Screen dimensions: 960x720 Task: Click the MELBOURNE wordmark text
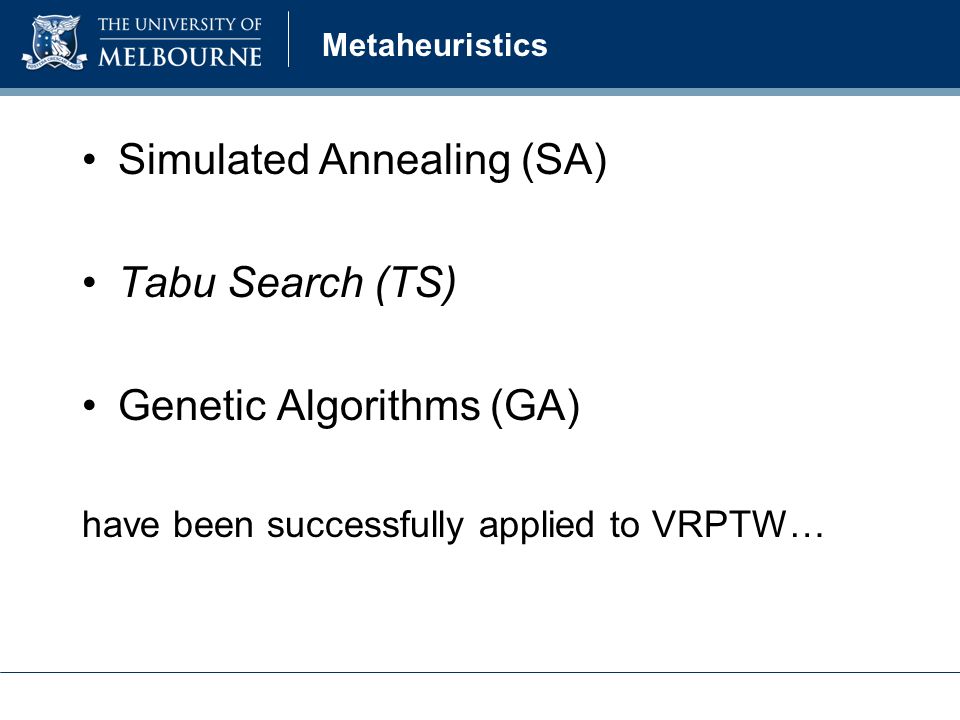180,57
